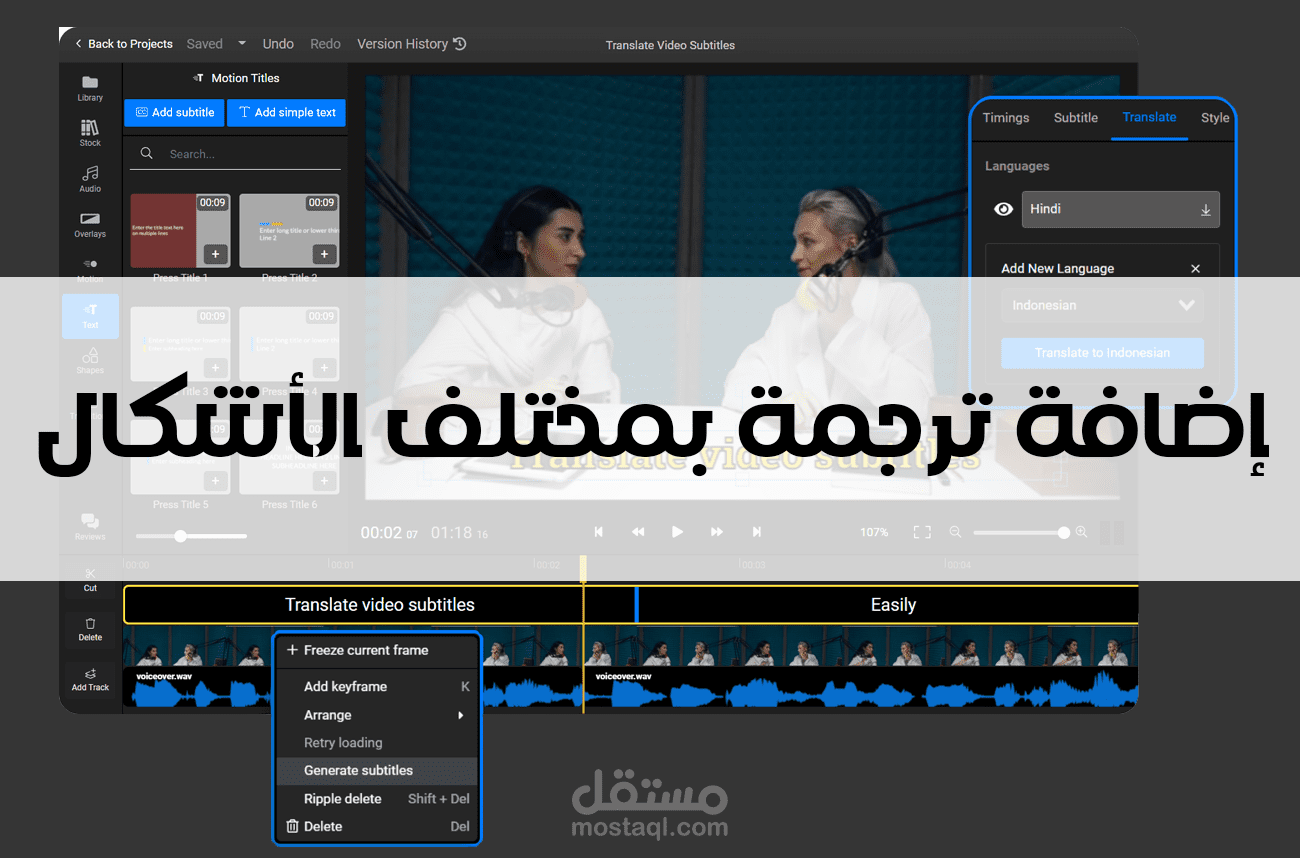Open Version History

click(x=412, y=44)
